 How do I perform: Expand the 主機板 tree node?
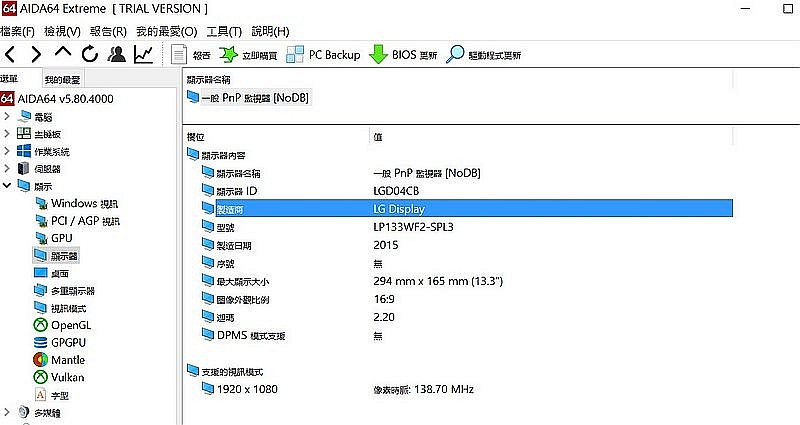coord(6,134)
